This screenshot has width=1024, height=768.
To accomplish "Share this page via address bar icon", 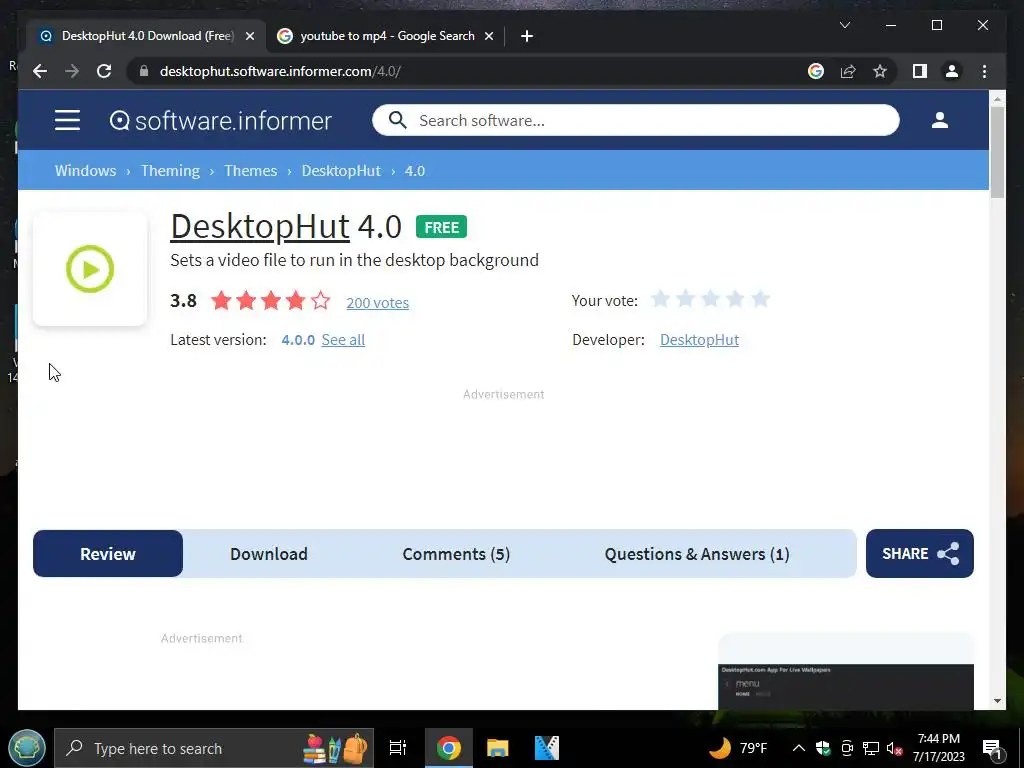I will click(848, 71).
